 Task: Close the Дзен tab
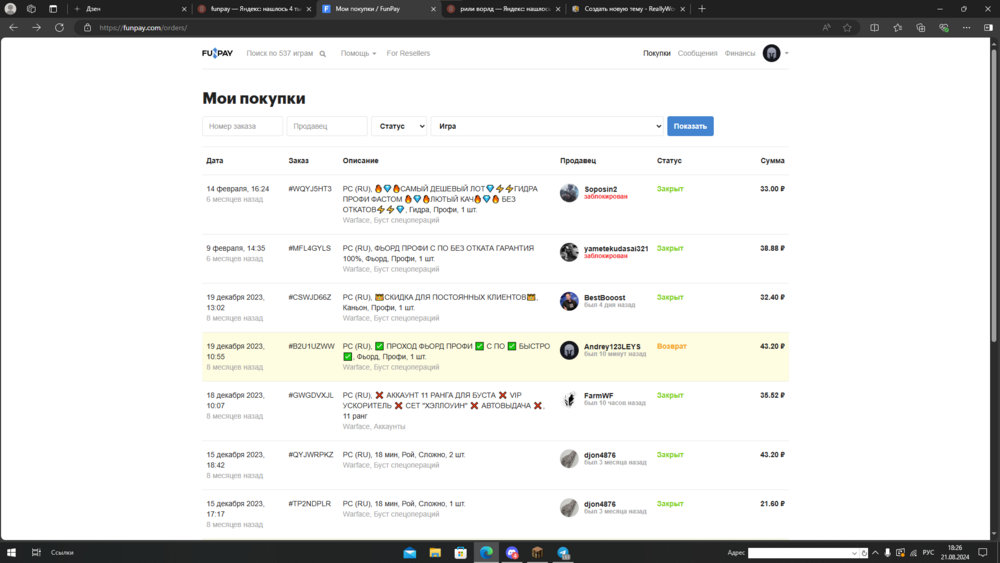[x=184, y=9]
